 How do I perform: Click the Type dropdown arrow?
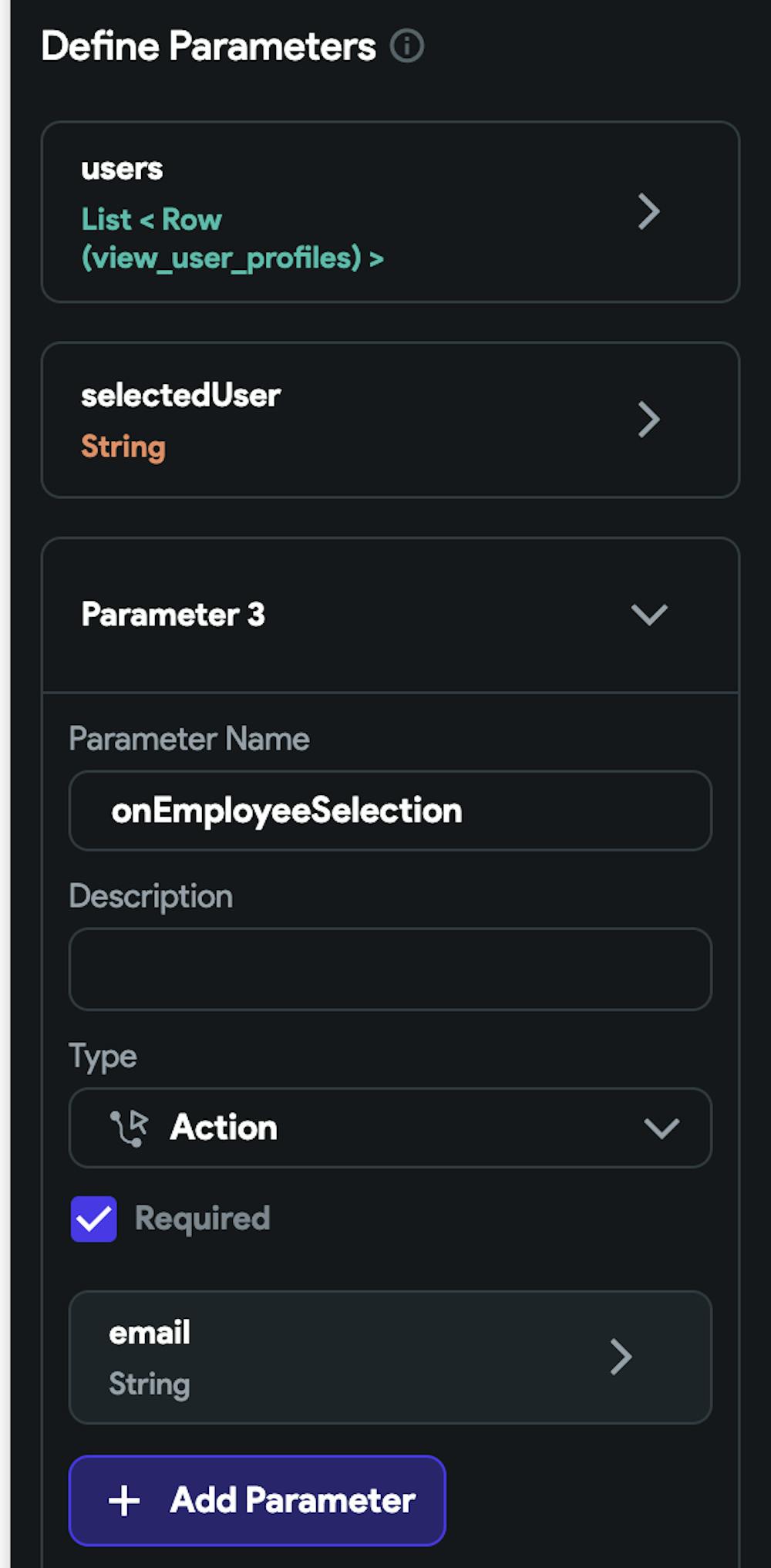tap(662, 1128)
